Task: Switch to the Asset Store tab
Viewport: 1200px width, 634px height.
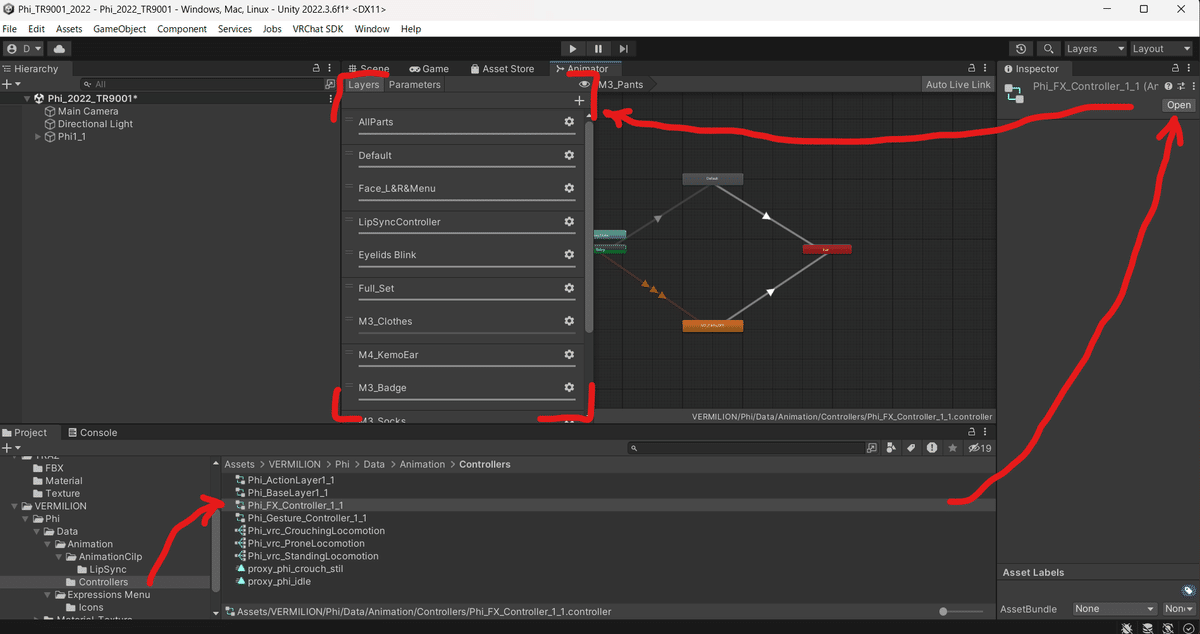Action: tap(501, 69)
